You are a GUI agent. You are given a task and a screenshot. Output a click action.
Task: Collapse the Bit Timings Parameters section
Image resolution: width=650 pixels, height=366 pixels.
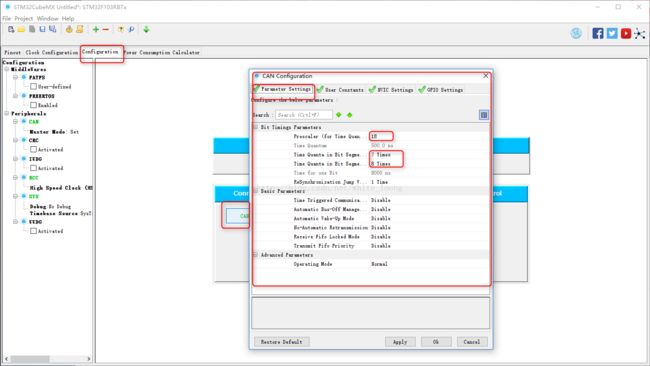(256, 127)
